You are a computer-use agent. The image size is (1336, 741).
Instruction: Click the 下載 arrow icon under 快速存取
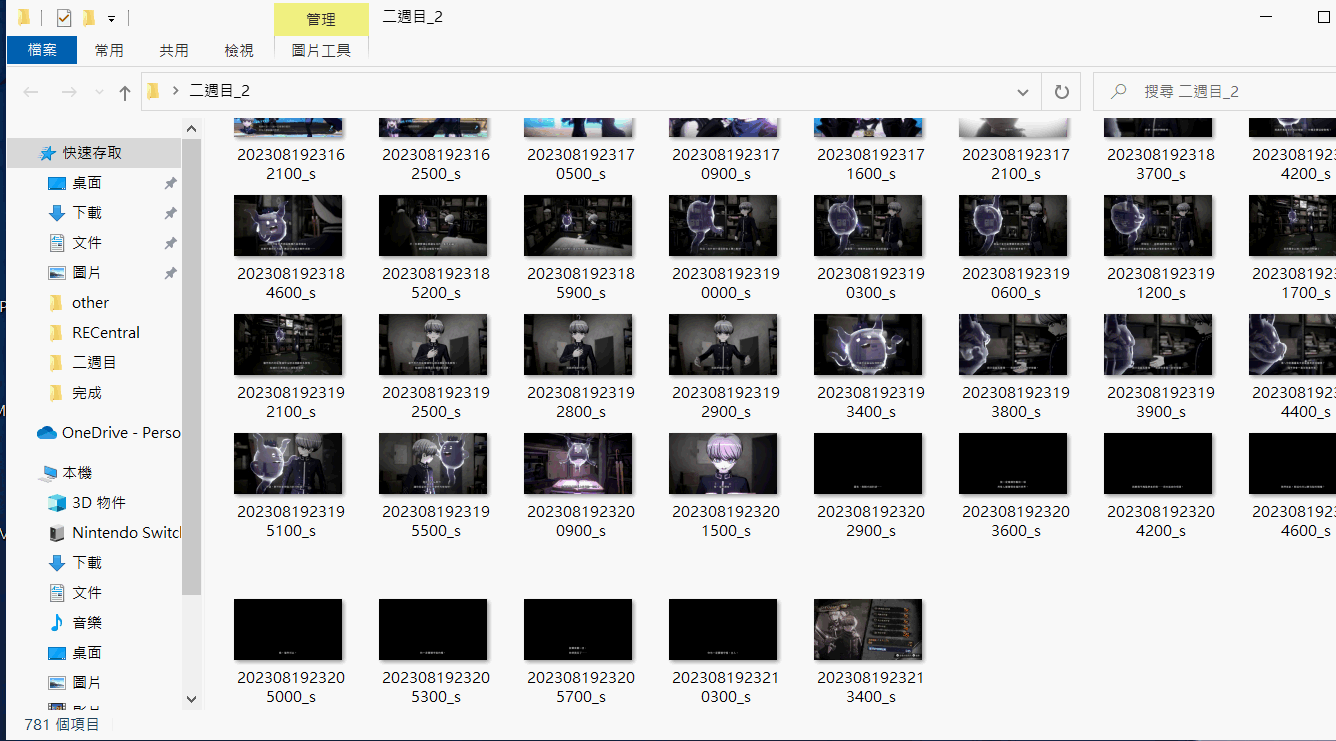(57, 213)
